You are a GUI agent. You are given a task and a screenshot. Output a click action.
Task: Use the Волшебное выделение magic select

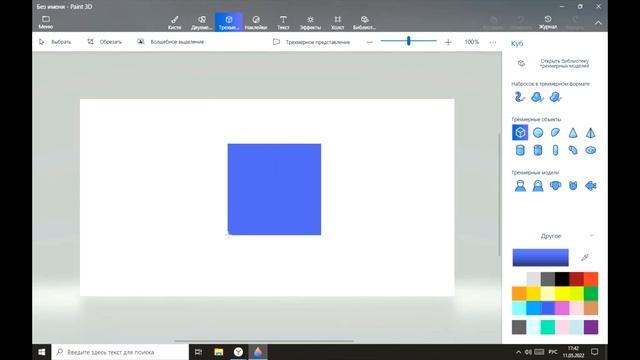coord(171,42)
